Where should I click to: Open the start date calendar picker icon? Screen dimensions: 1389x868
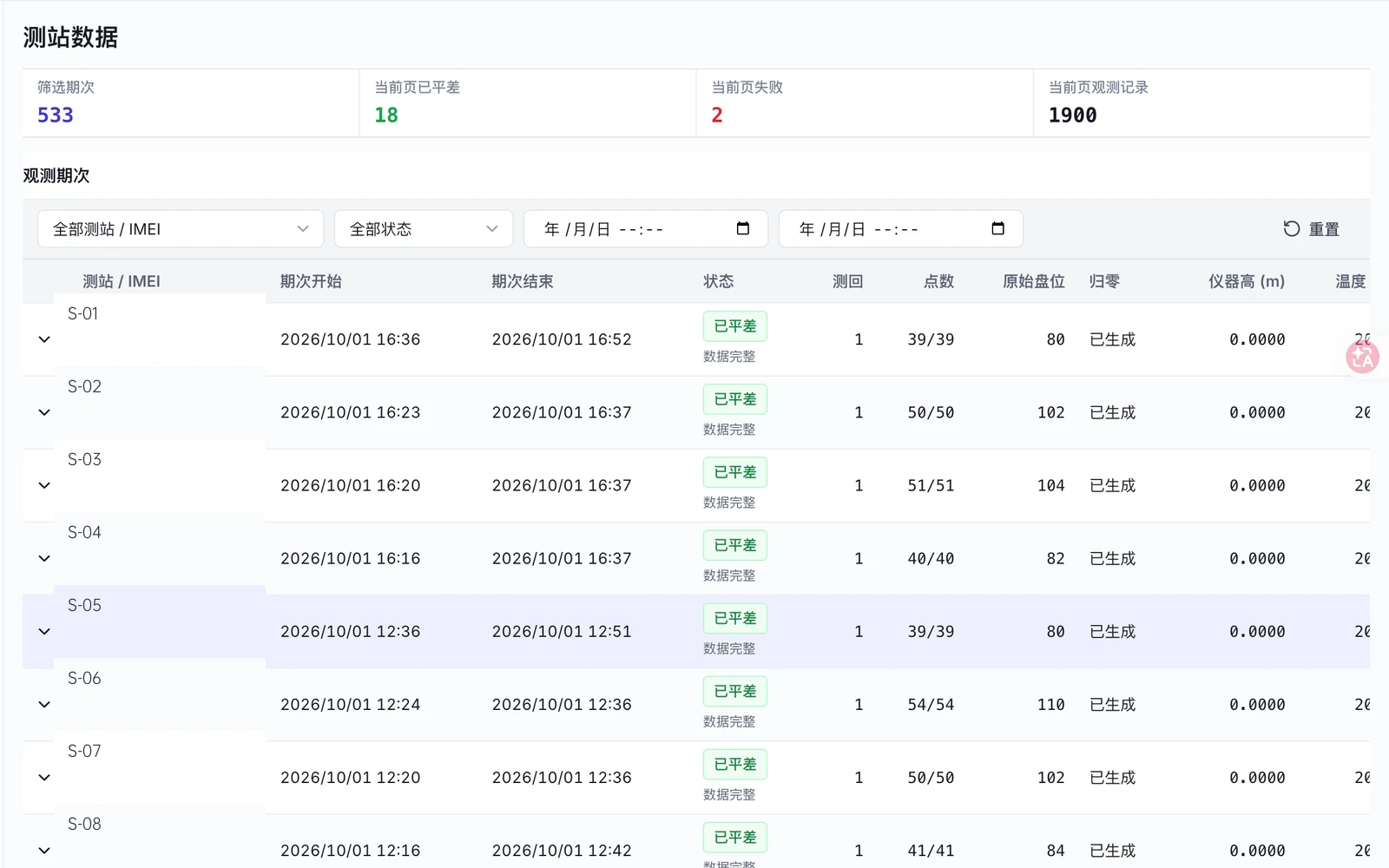coord(743,228)
